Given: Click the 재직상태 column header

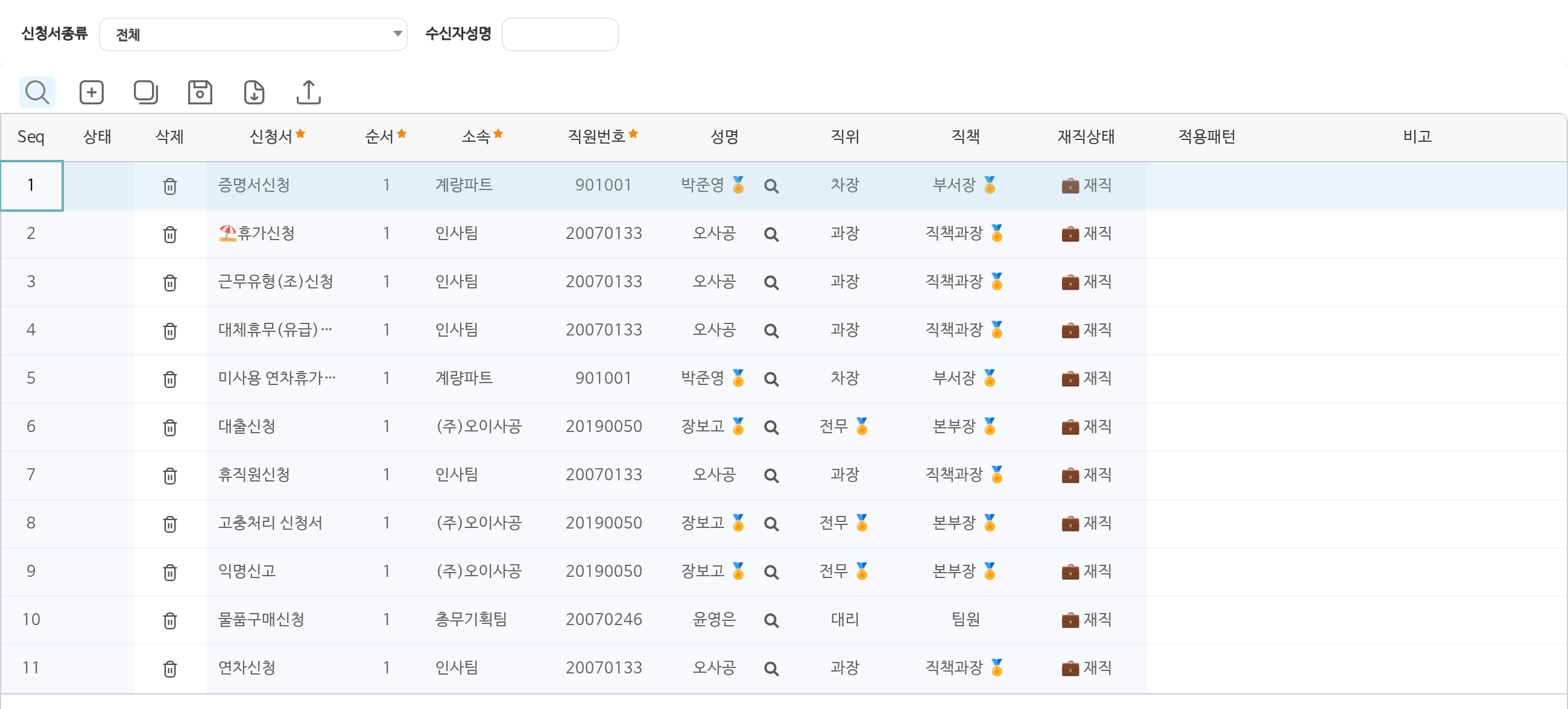Looking at the screenshot, I should point(1086,136).
